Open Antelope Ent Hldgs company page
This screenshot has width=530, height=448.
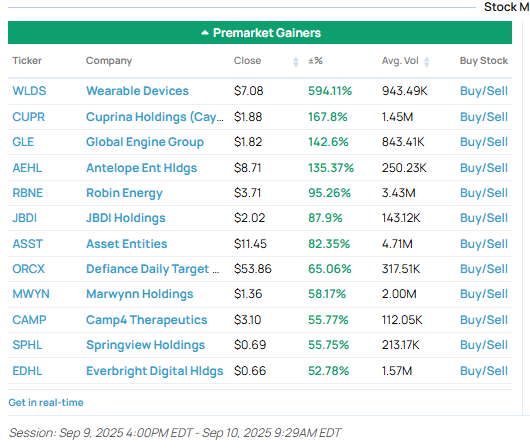(141, 168)
